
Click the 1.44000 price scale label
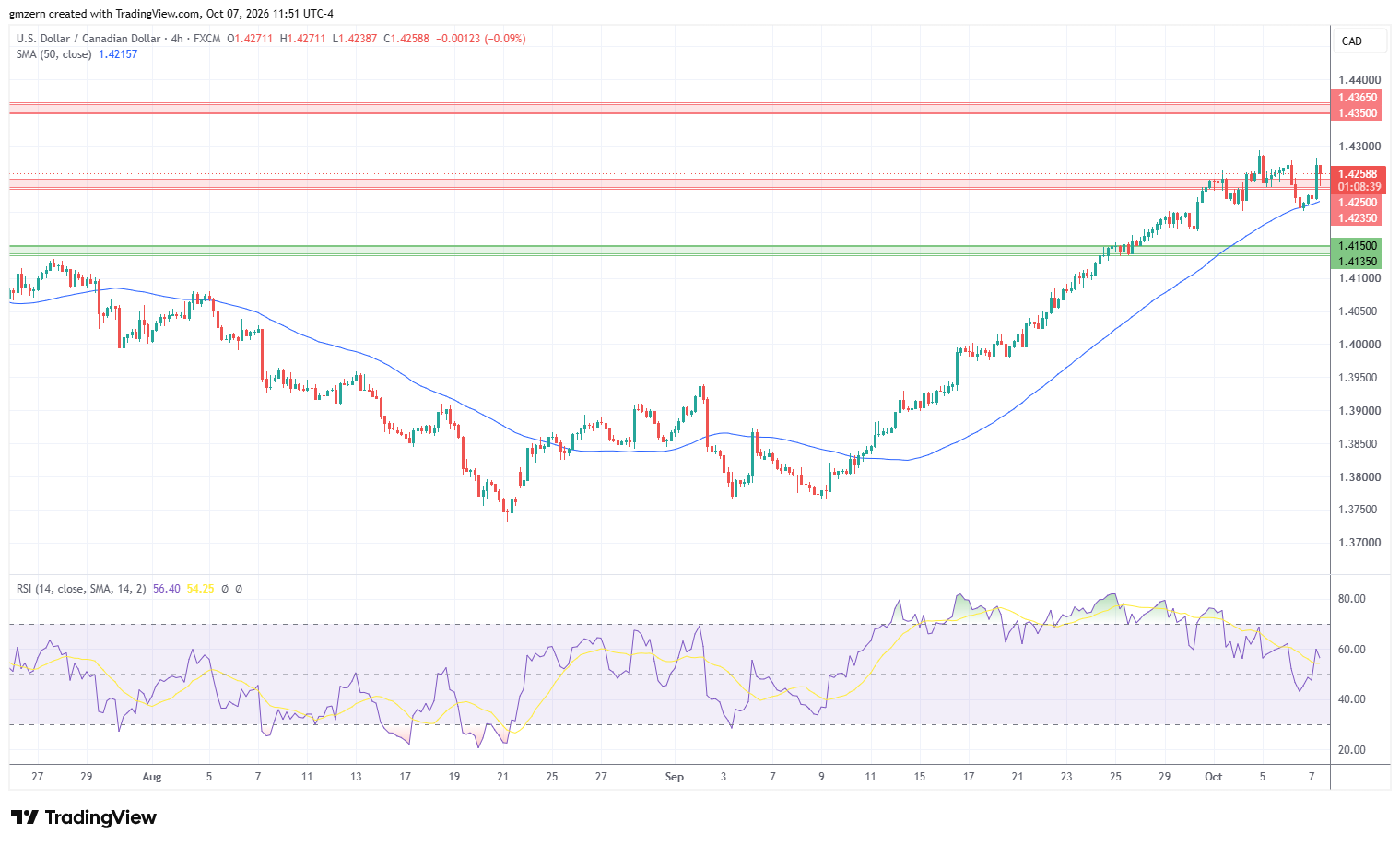click(x=1359, y=80)
